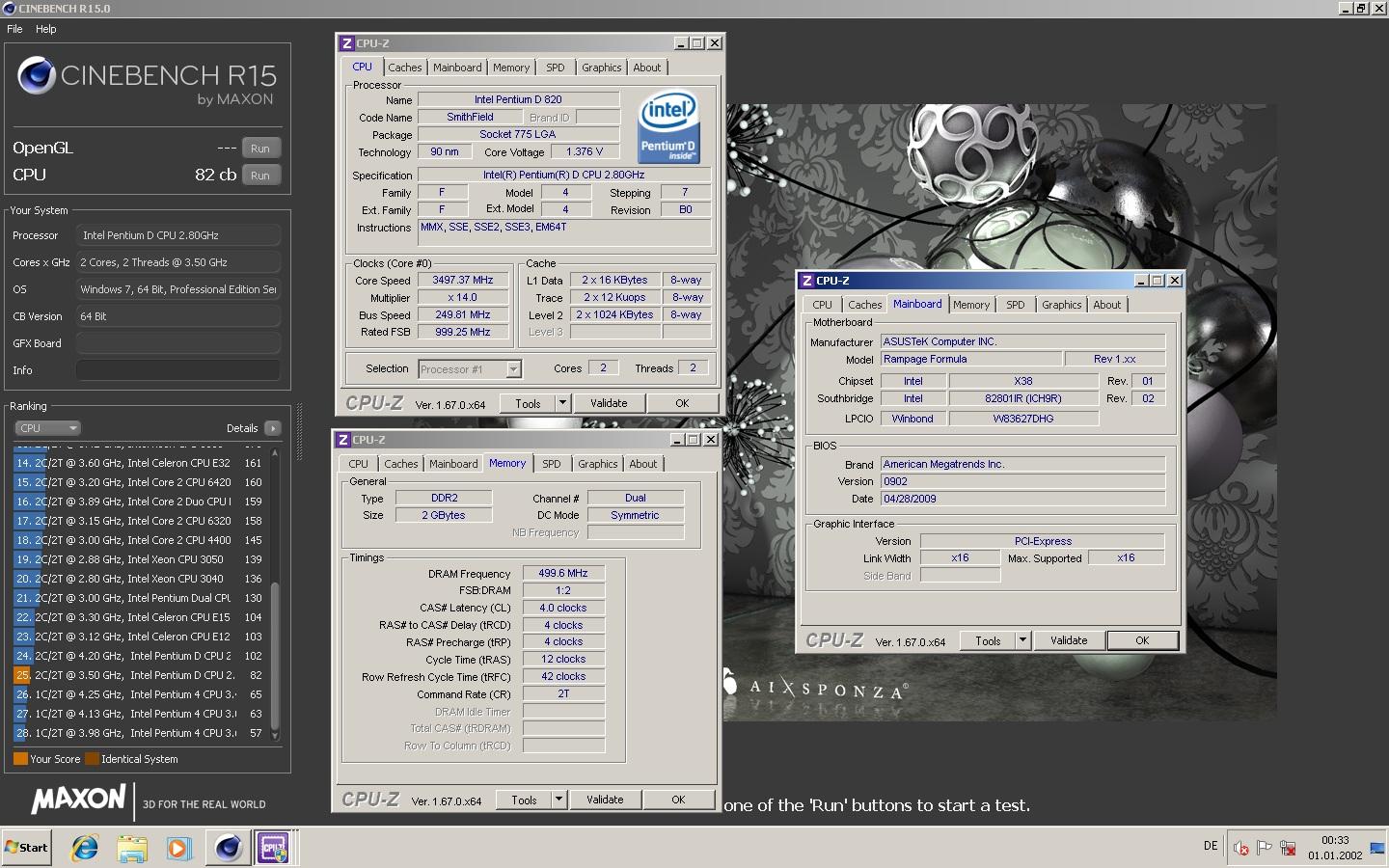Open the File menu

14,29
